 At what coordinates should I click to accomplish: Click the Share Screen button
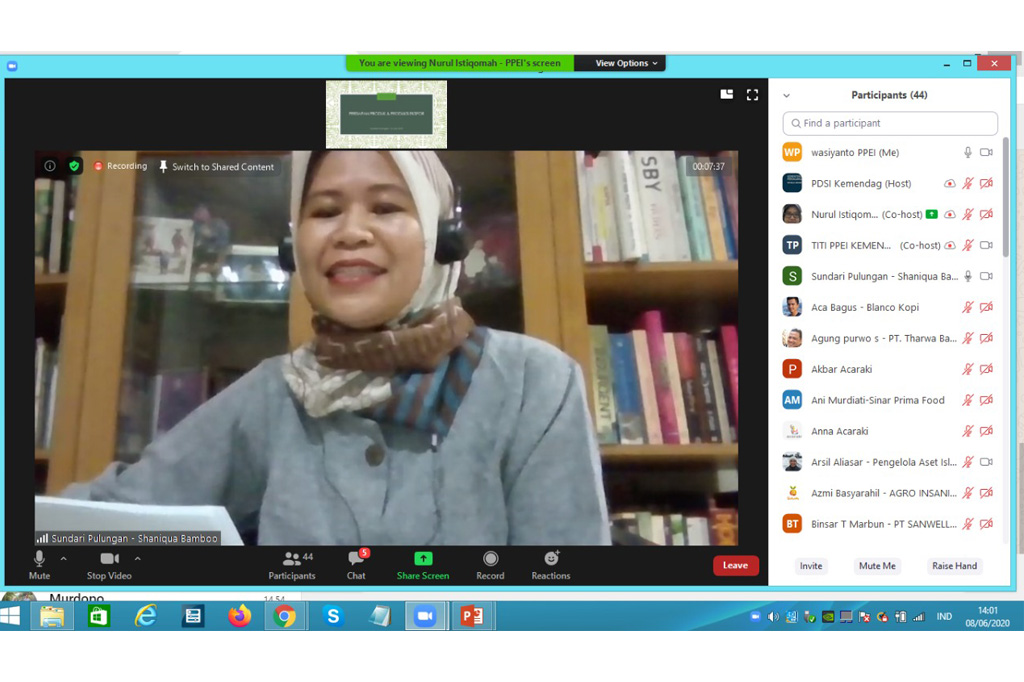423,560
